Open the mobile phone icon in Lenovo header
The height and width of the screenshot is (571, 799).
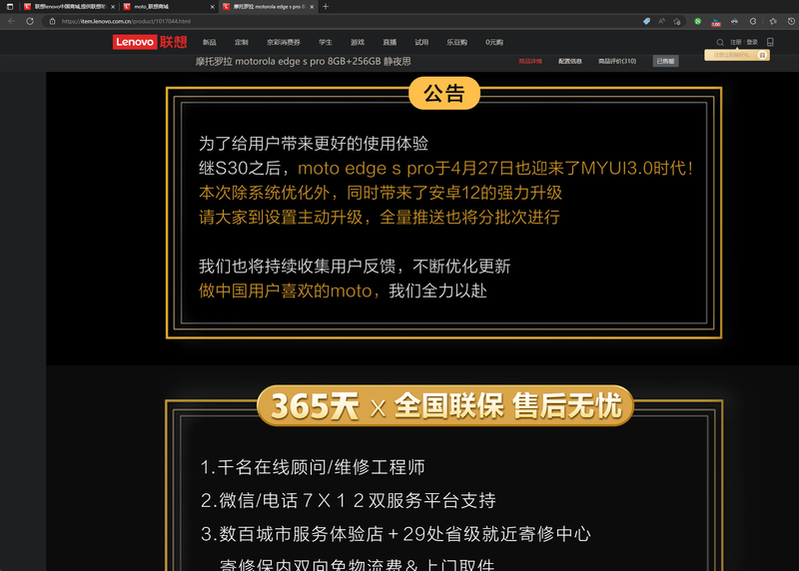[x=770, y=42]
